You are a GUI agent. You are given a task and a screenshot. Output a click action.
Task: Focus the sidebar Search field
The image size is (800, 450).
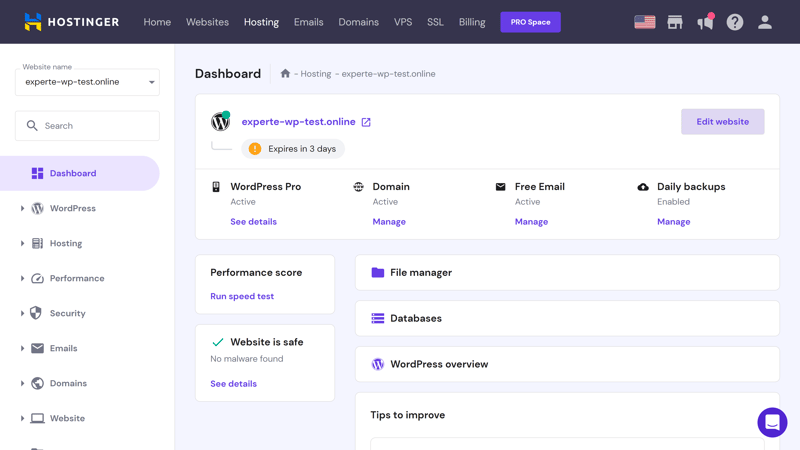[x=87, y=126]
